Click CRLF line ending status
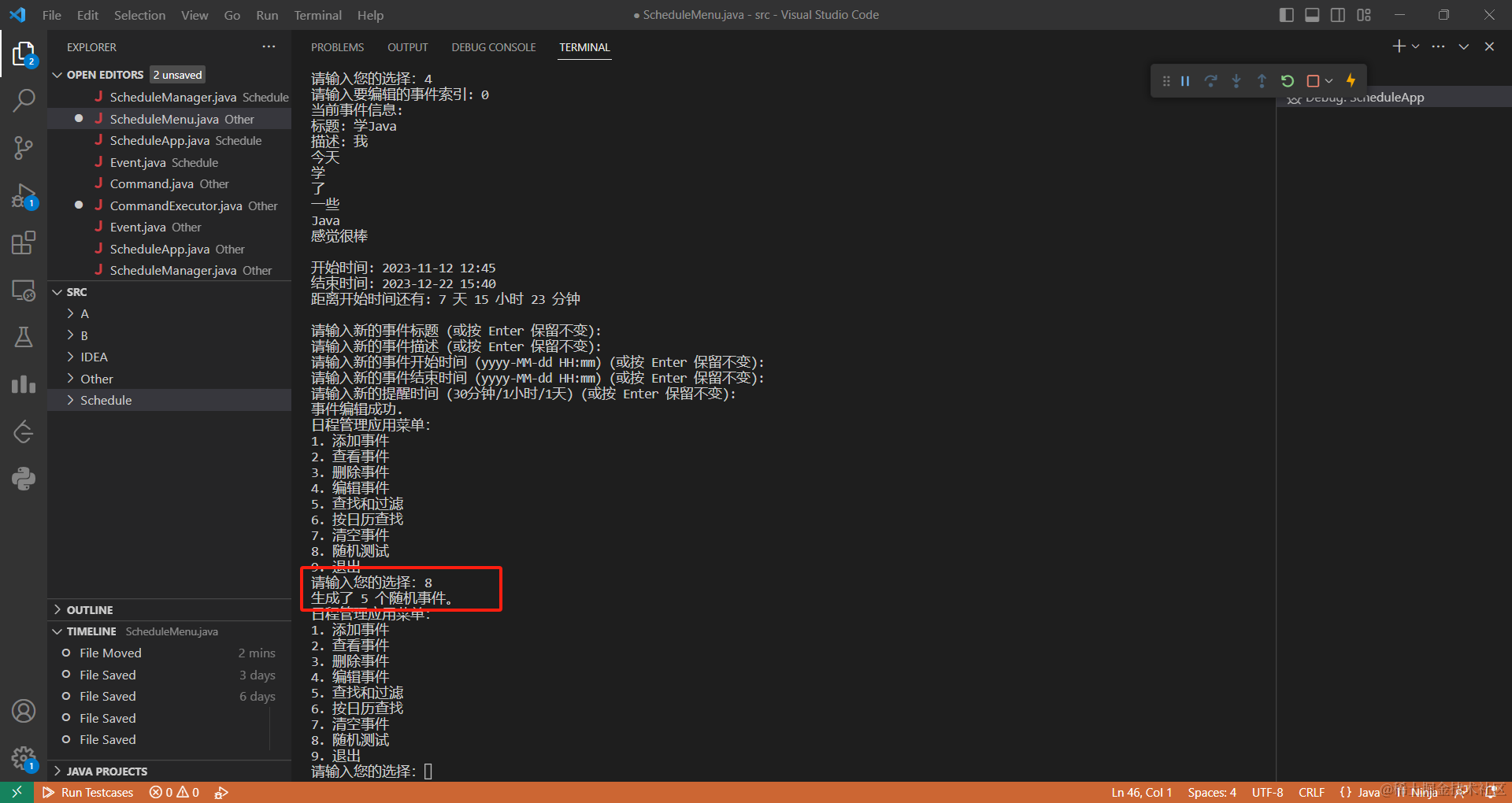Viewport: 1512px width, 803px height. 1311,792
